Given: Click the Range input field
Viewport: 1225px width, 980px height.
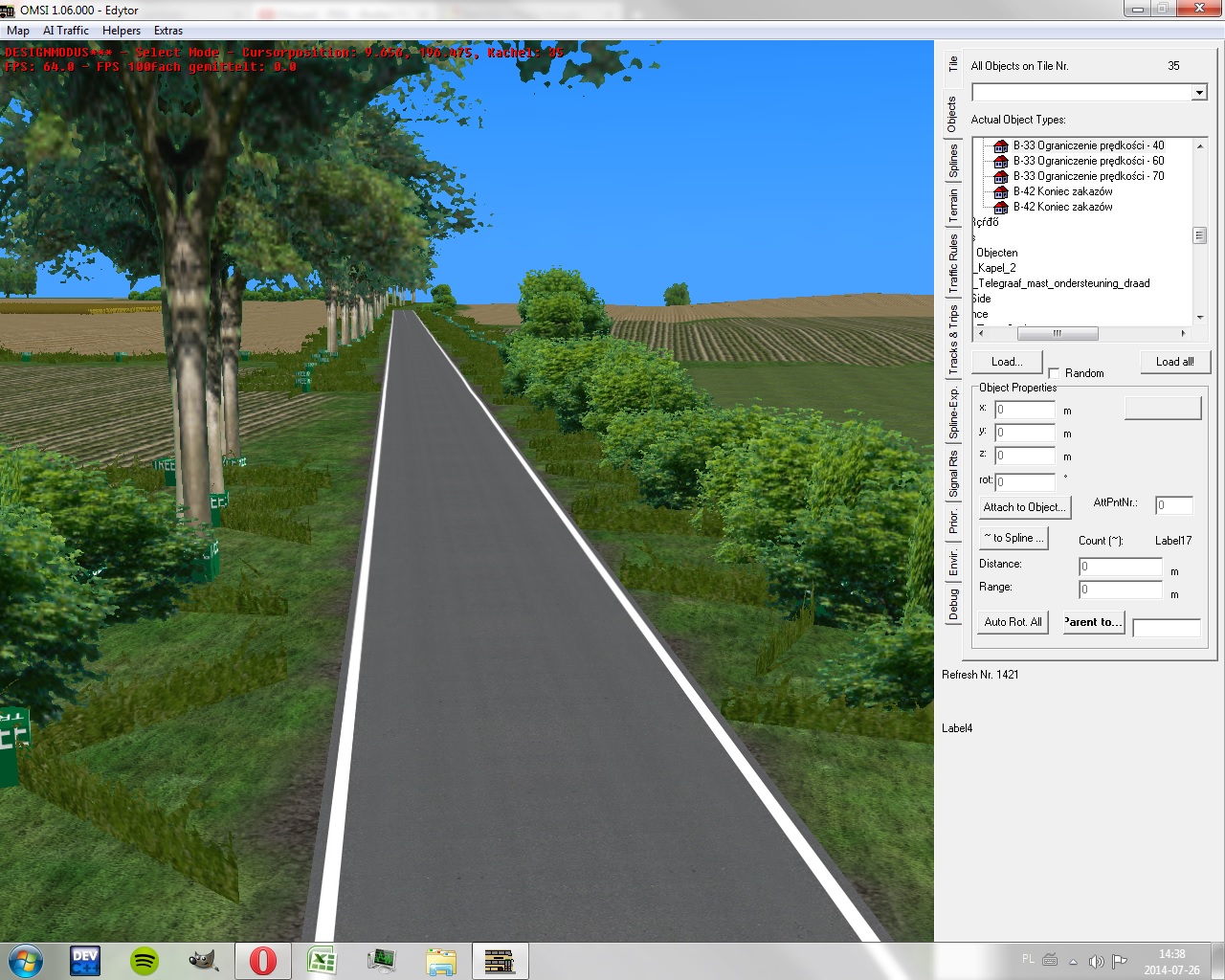Looking at the screenshot, I should click(x=1121, y=590).
